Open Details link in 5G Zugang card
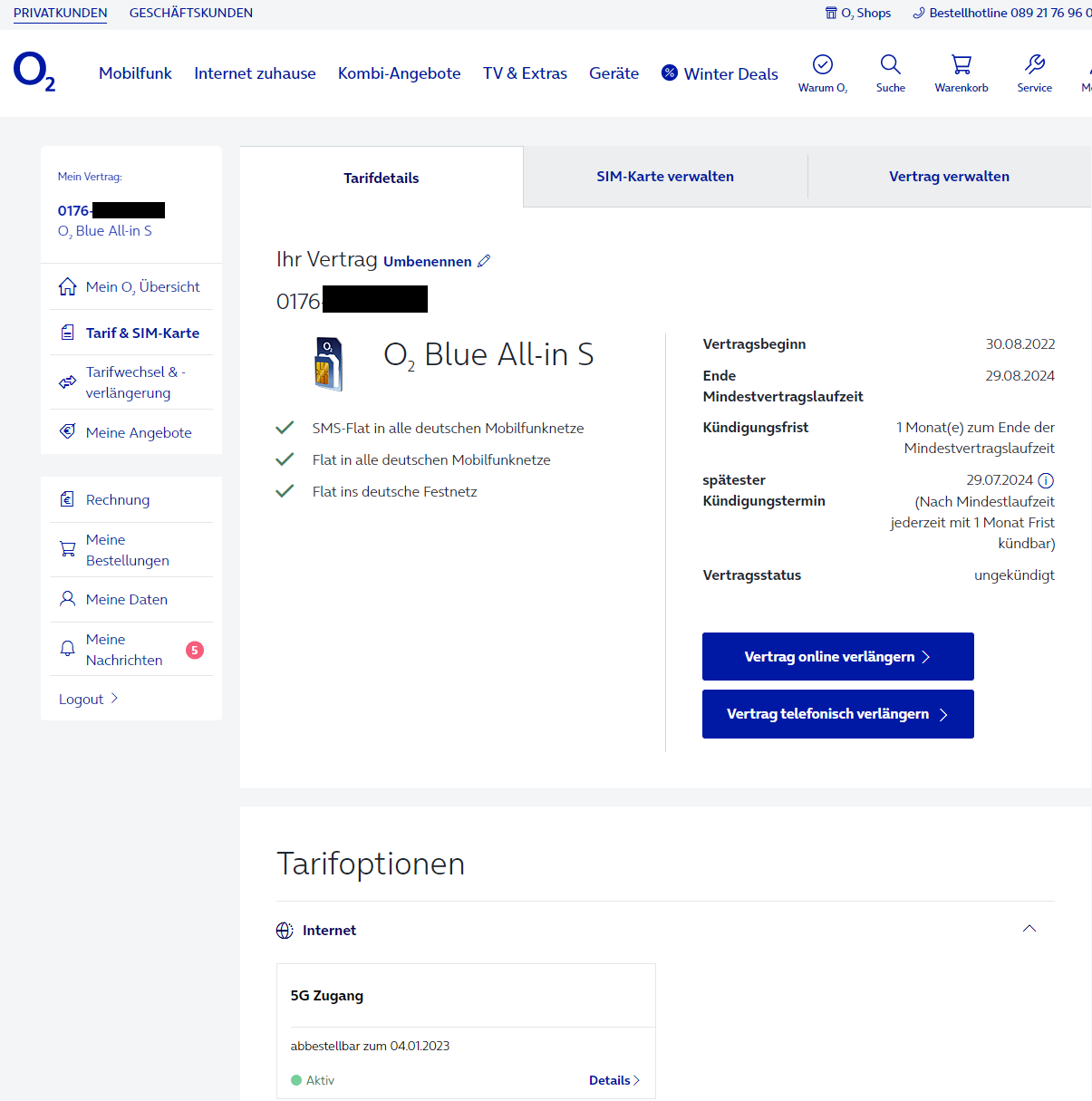 614,1080
